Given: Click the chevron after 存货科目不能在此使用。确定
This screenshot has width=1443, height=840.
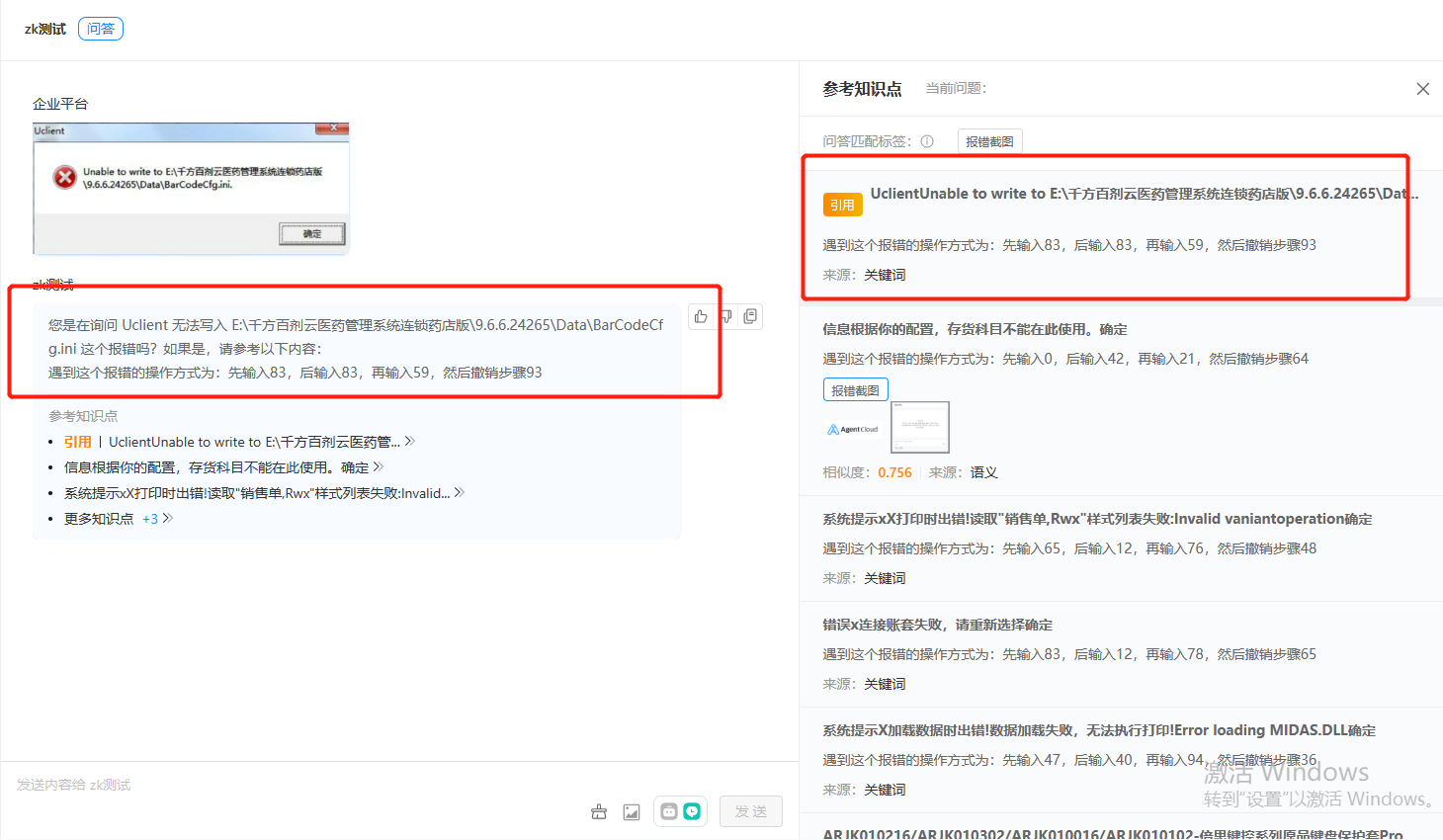Looking at the screenshot, I should click(x=379, y=467).
